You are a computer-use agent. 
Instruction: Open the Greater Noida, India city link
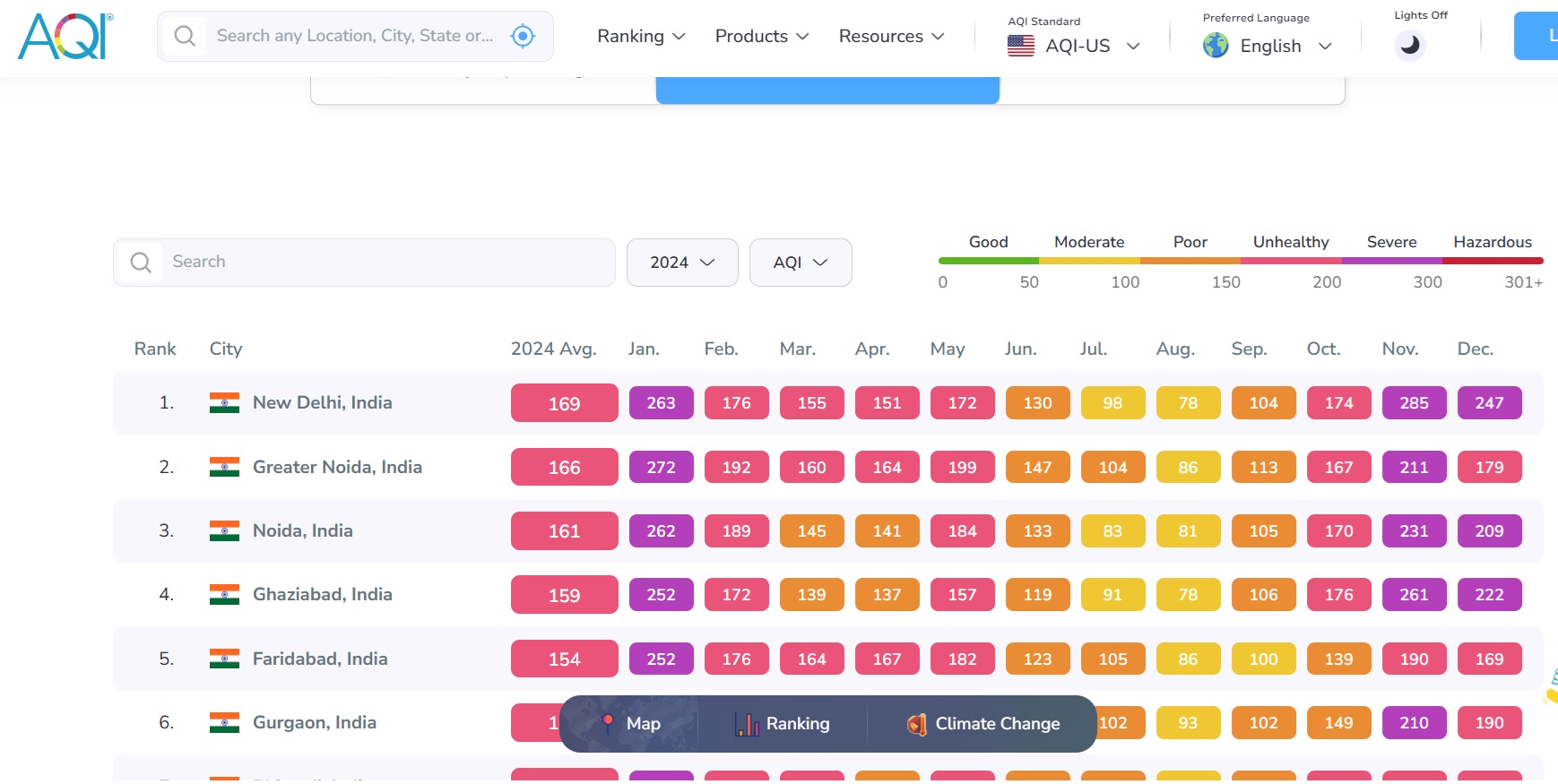point(337,467)
